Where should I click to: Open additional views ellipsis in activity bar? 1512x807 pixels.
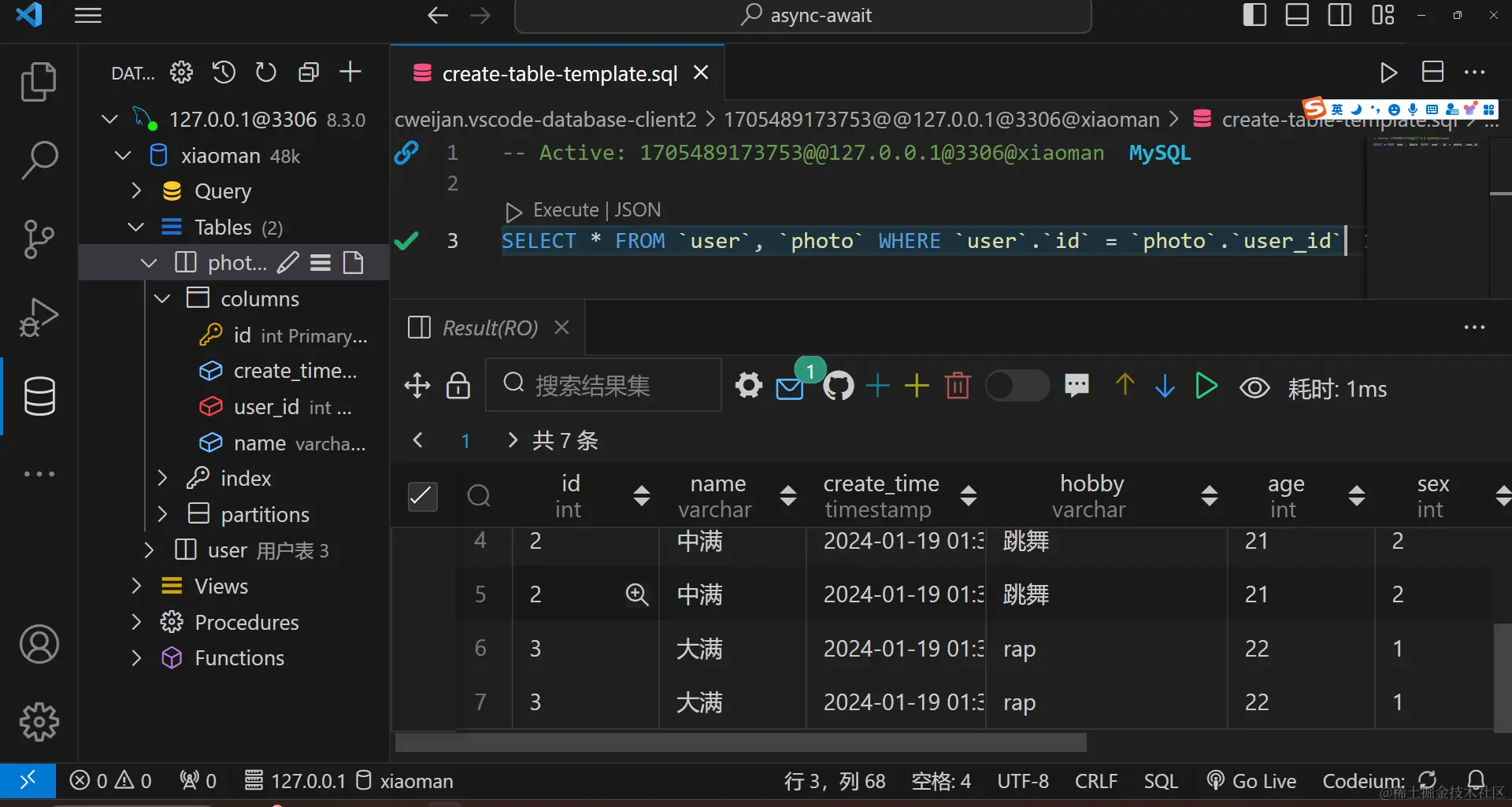click(39, 474)
